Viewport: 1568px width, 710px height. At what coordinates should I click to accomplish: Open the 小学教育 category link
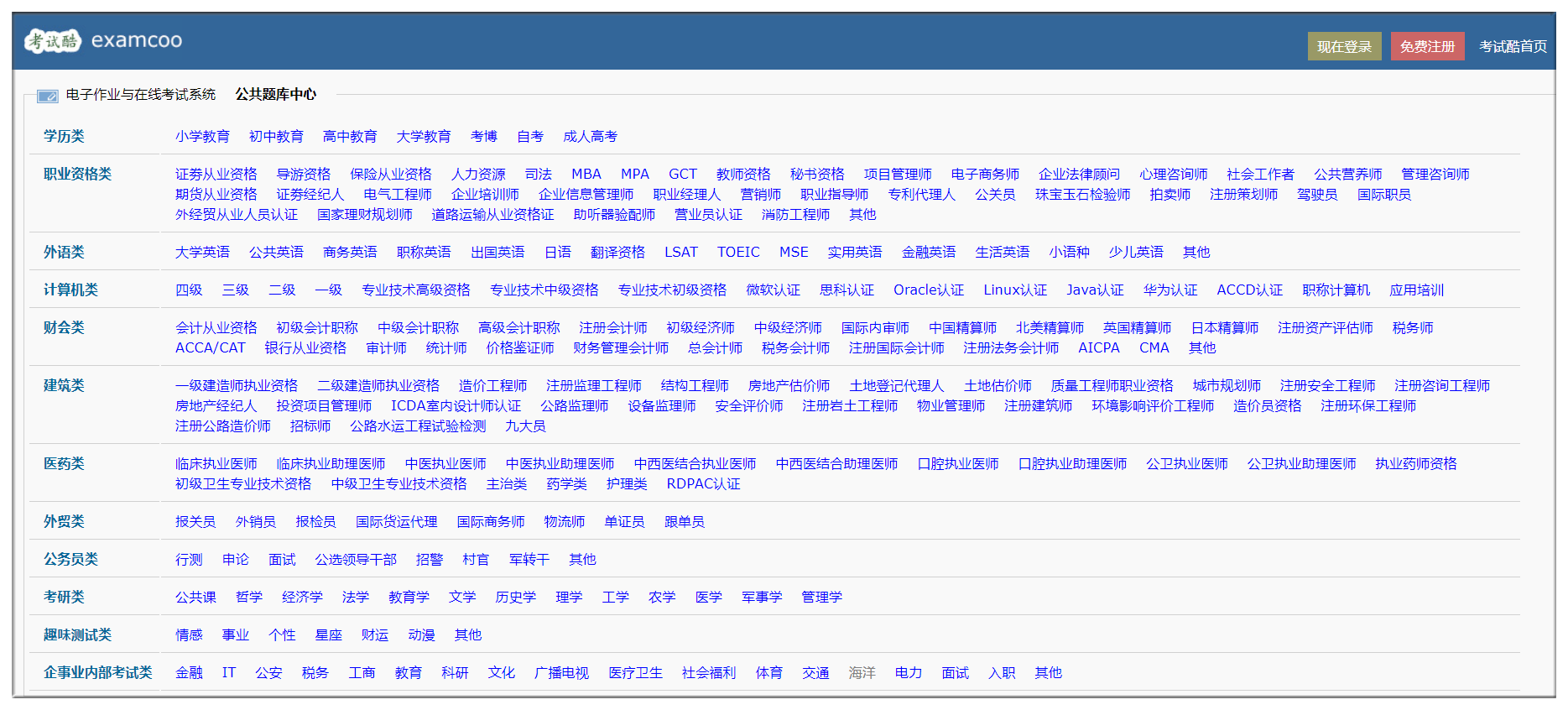coord(202,137)
